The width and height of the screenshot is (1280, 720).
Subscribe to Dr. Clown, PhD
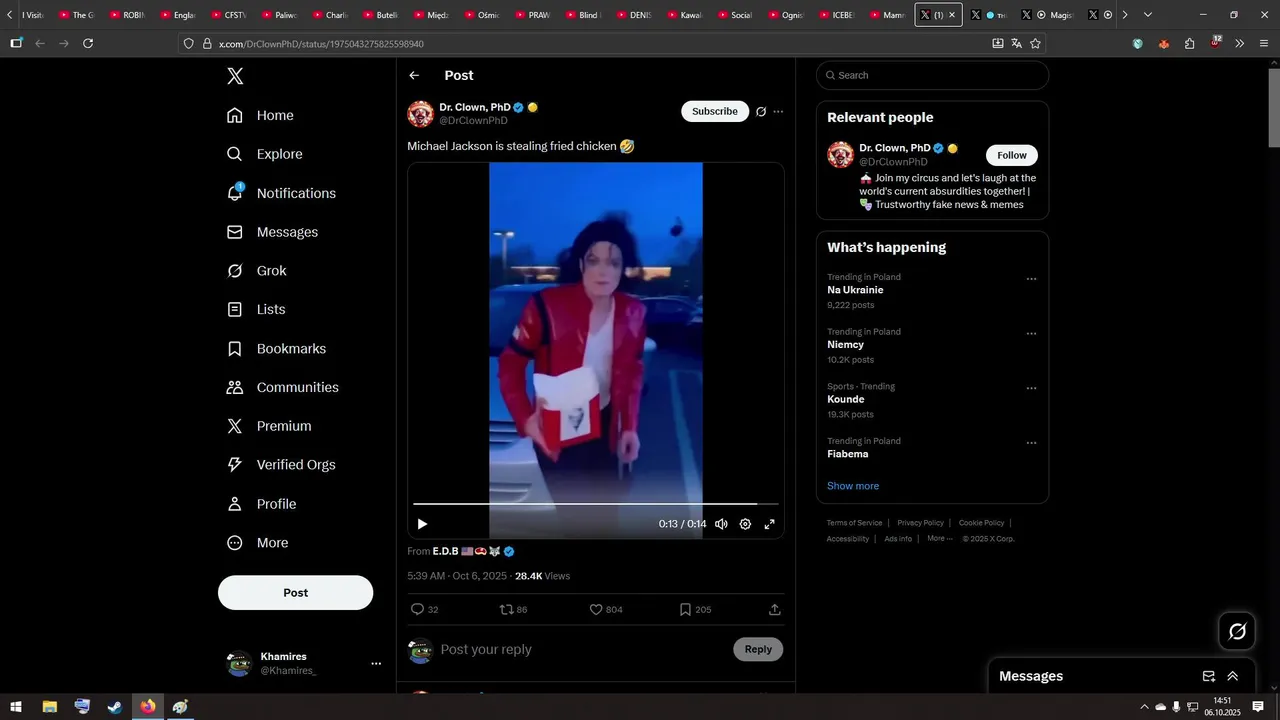tap(715, 111)
